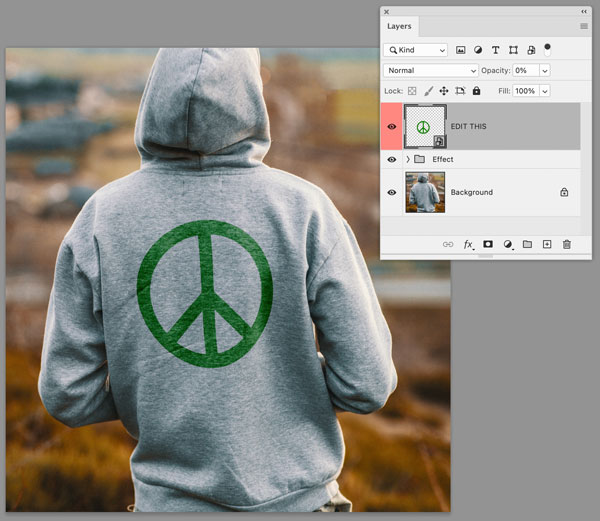Select the Layers tab
The height and width of the screenshot is (521, 600).
[399, 26]
